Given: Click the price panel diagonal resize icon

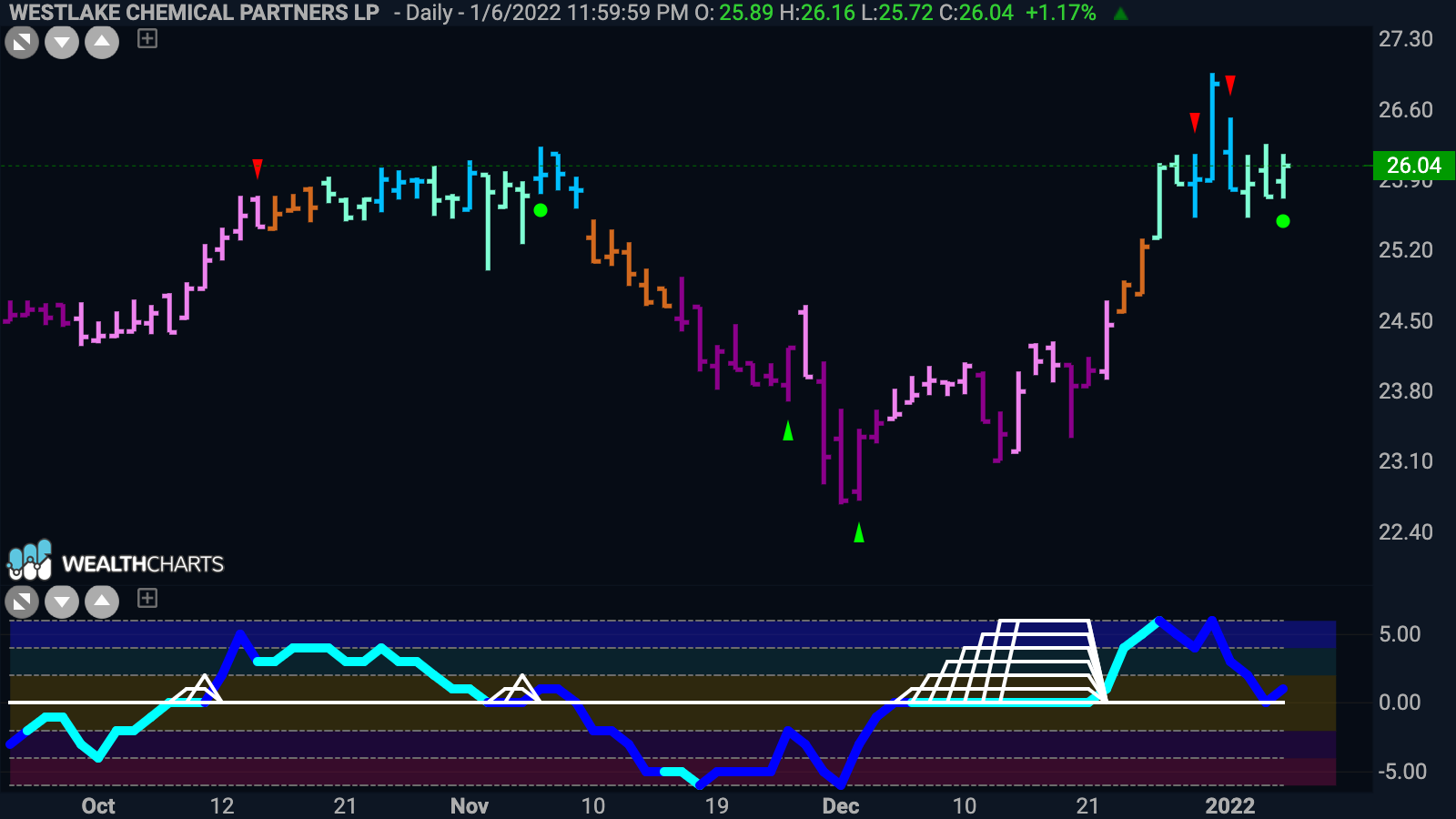Looking at the screenshot, I should [x=22, y=42].
